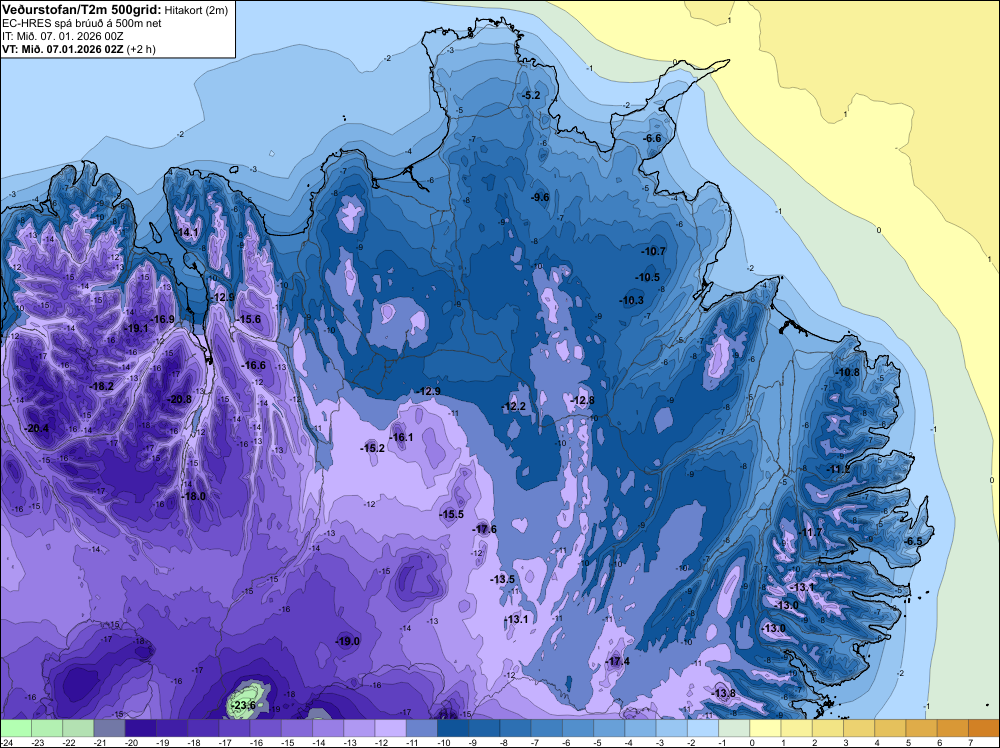Click the -20.8 temperature value
The image size is (1000, 748).
click(179, 399)
